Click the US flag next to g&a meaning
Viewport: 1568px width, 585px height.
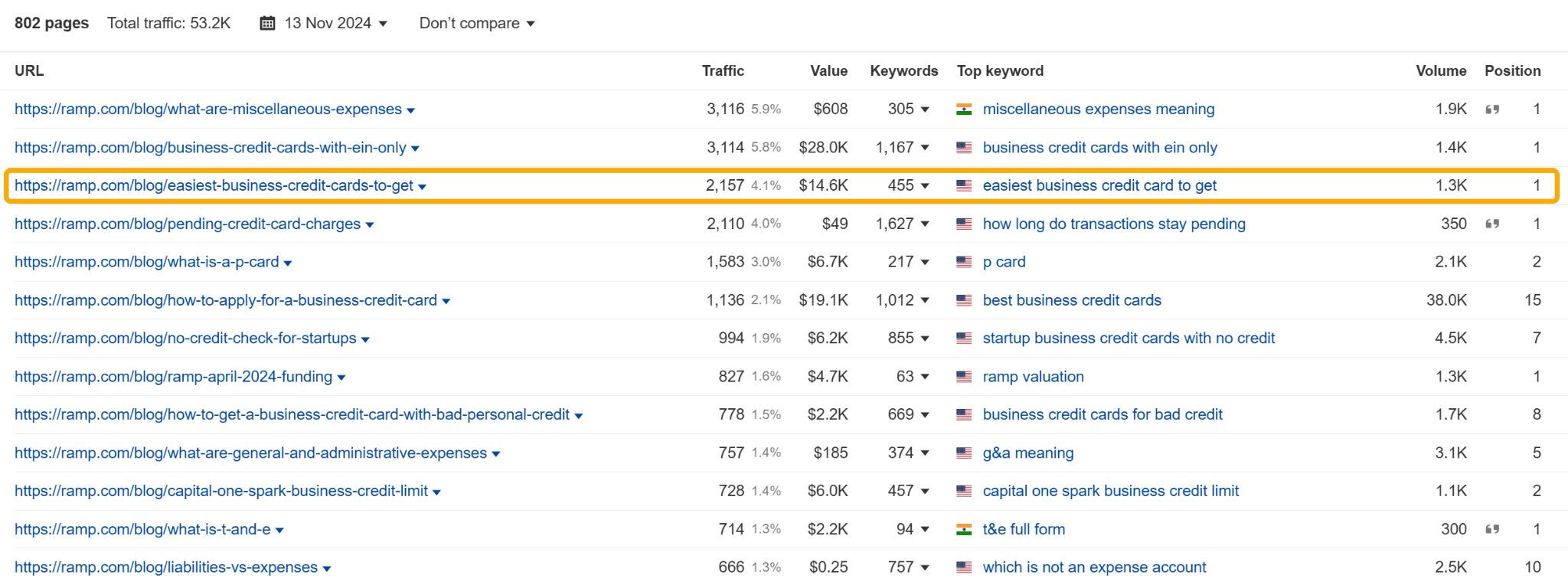coord(965,453)
